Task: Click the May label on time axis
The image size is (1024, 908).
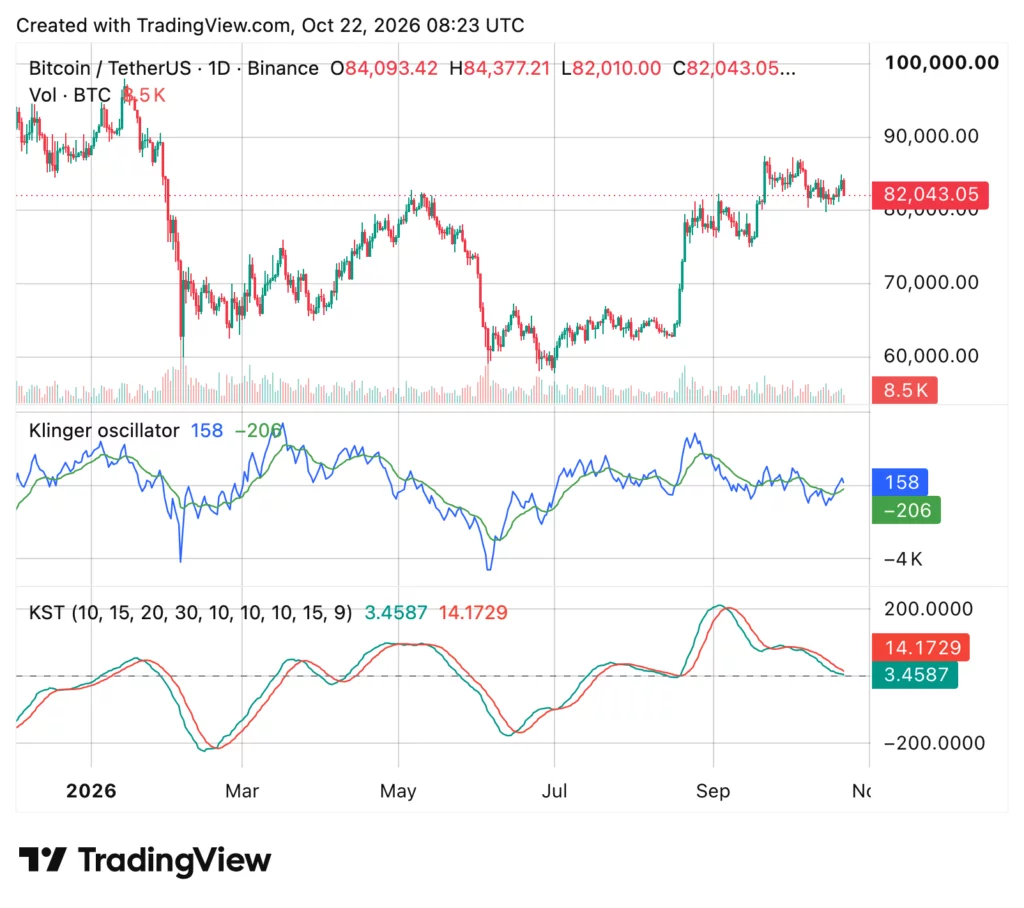Action: (398, 791)
